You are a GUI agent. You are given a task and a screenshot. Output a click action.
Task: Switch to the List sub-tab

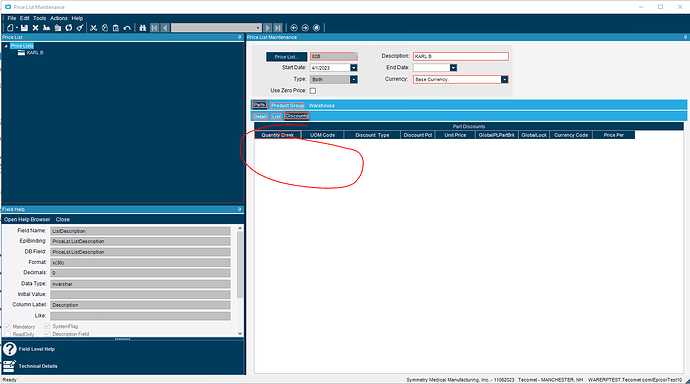click(276, 117)
